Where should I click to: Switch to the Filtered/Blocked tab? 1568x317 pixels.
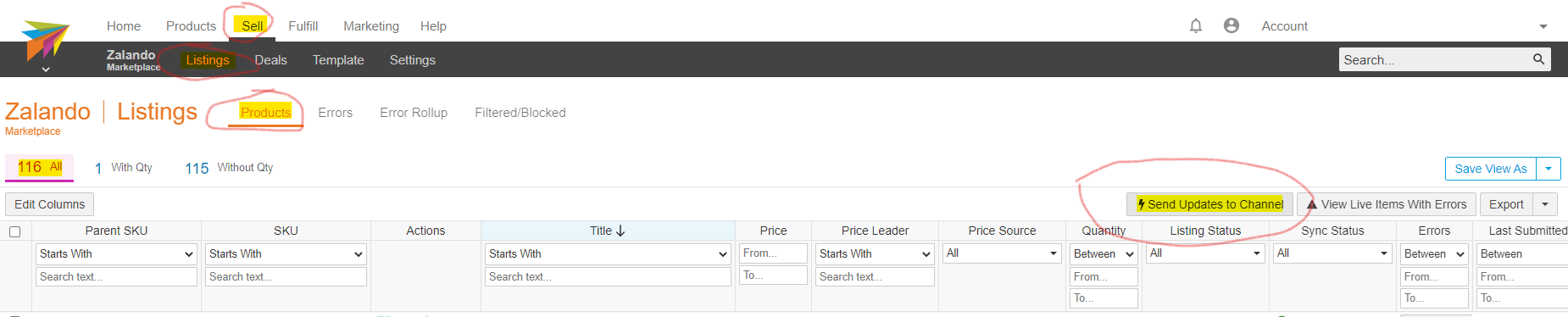[520, 113]
